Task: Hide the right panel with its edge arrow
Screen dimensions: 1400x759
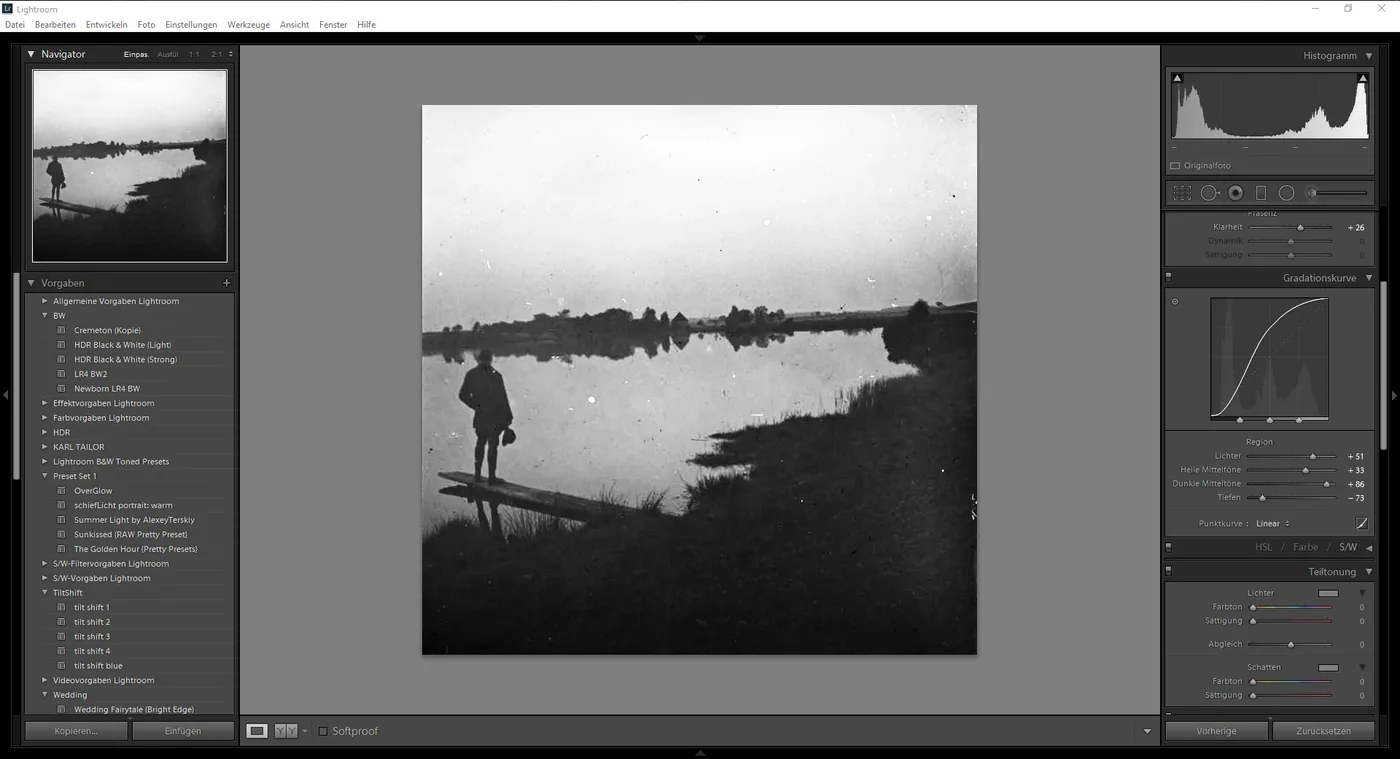Action: click(x=1394, y=395)
